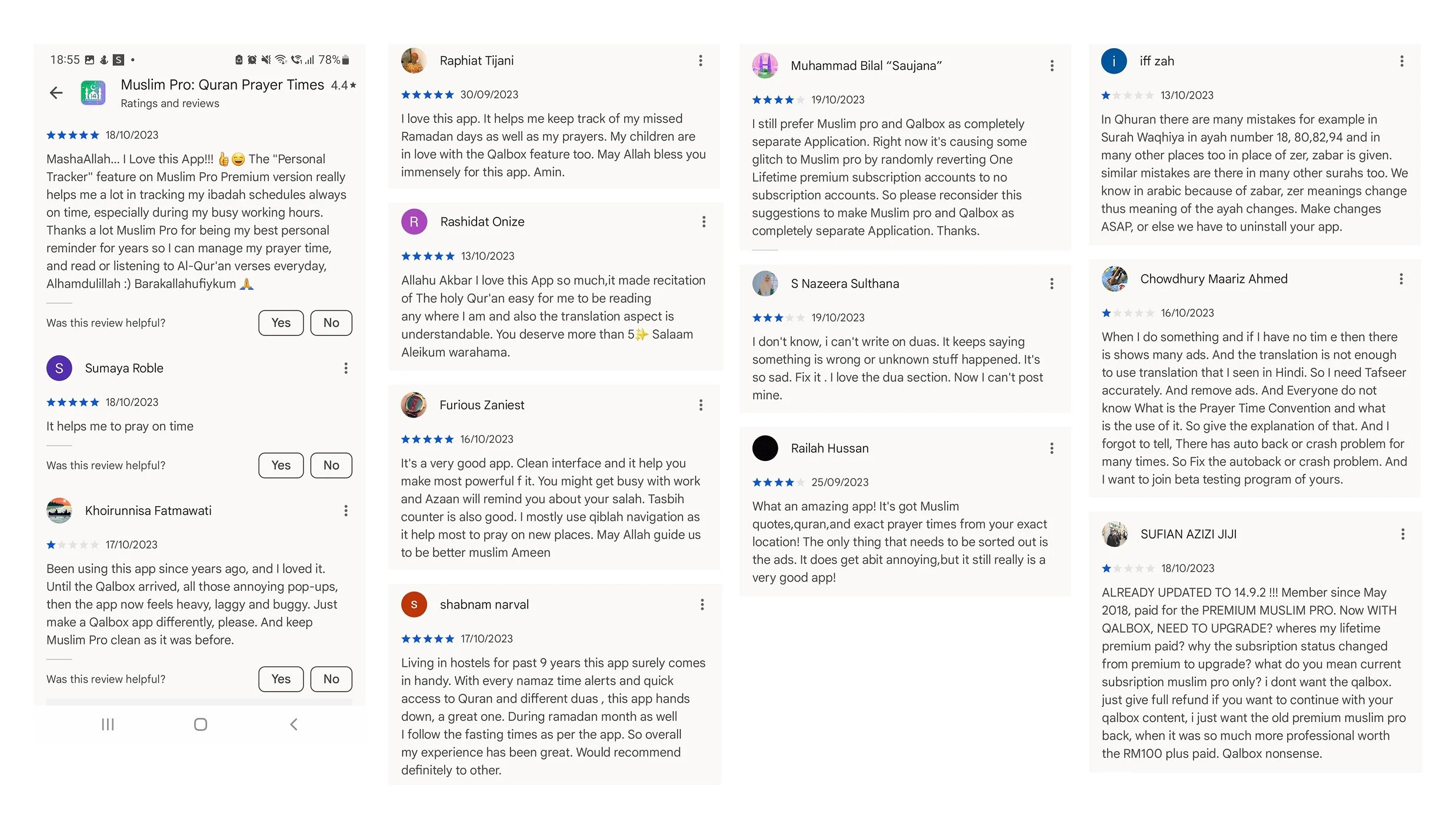Viewport: 1456px width, 829px height.
Task: Open overflow menu on shabnam narval's review
Action: (x=702, y=604)
